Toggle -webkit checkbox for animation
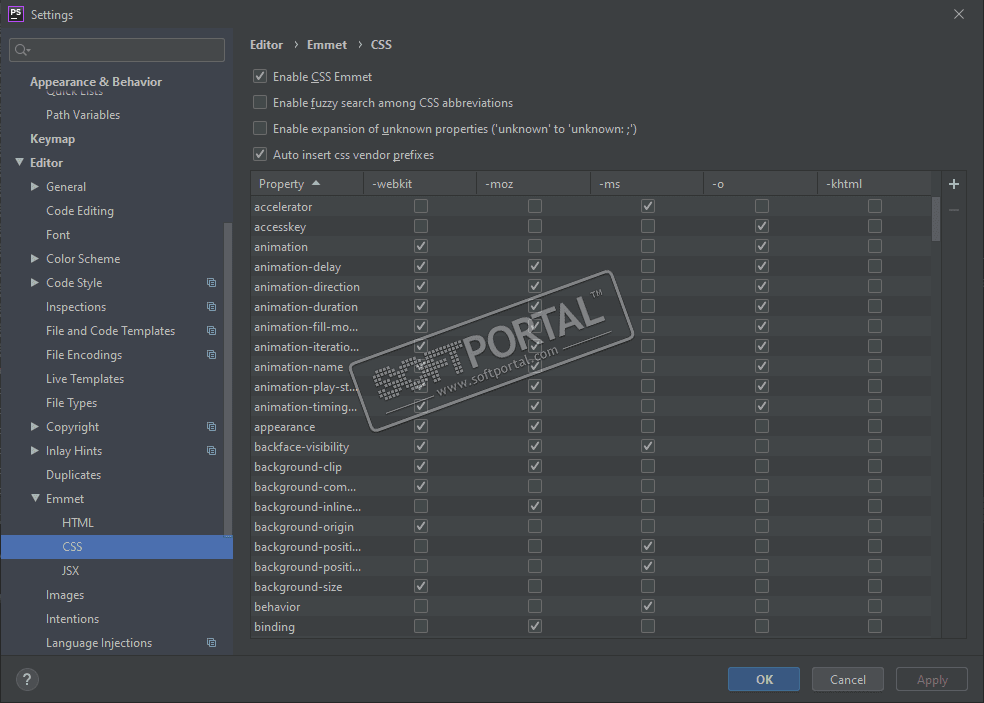 (x=421, y=246)
